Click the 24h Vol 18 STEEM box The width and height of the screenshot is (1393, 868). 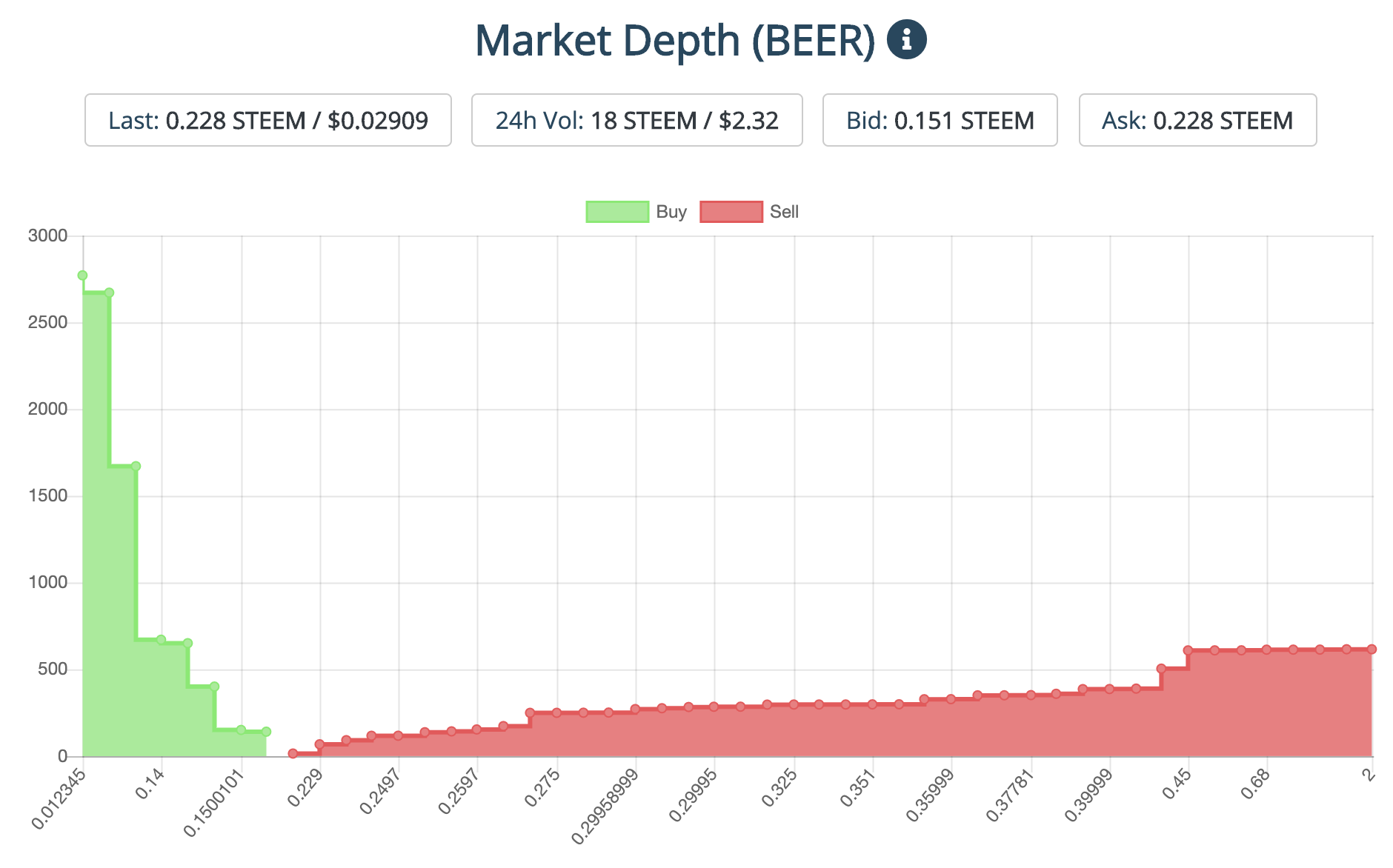pyautogui.click(x=636, y=120)
